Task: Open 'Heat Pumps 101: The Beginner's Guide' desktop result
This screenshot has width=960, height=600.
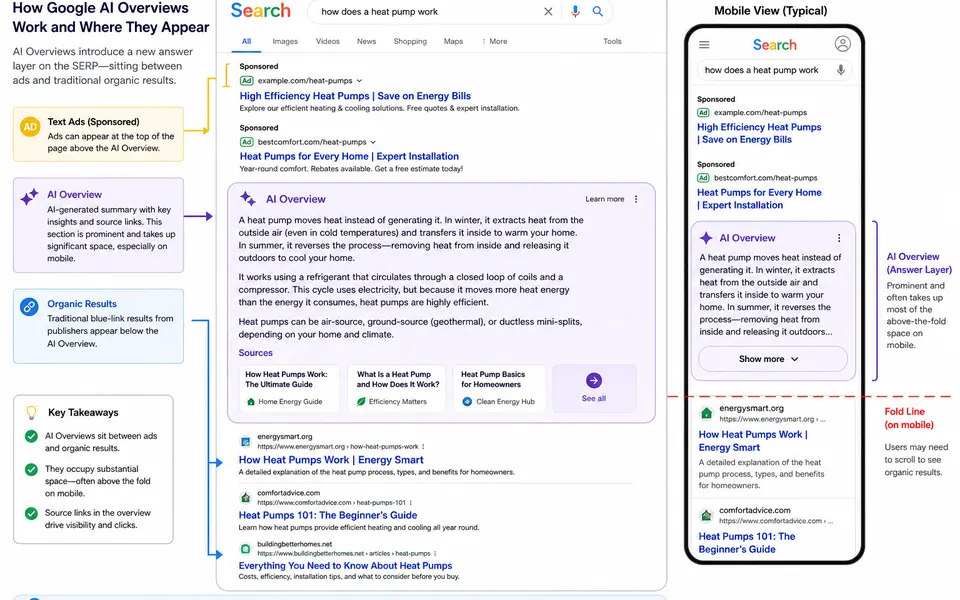Action: pyautogui.click(x=328, y=515)
